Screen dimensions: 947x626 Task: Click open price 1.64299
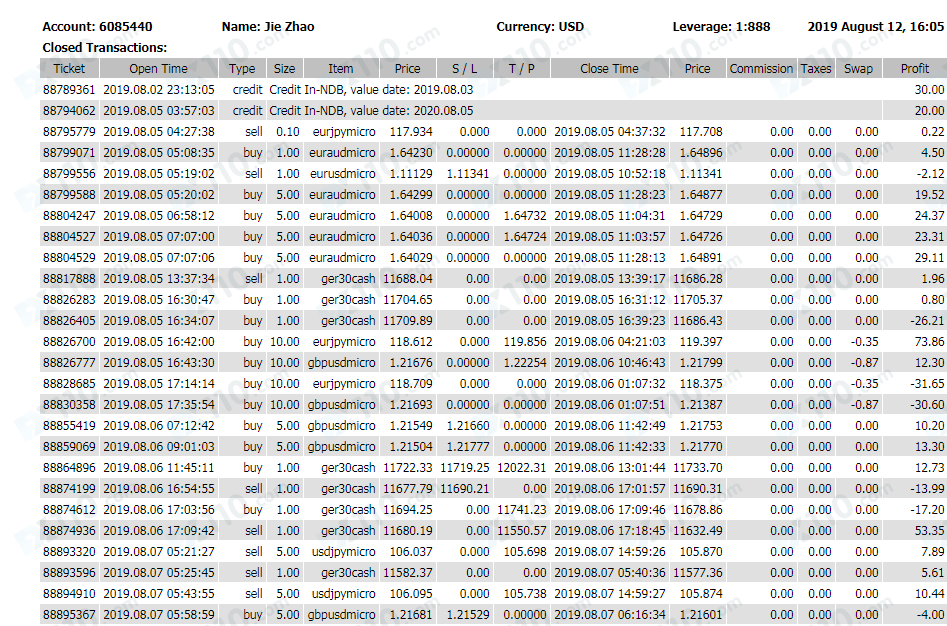coord(411,194)
